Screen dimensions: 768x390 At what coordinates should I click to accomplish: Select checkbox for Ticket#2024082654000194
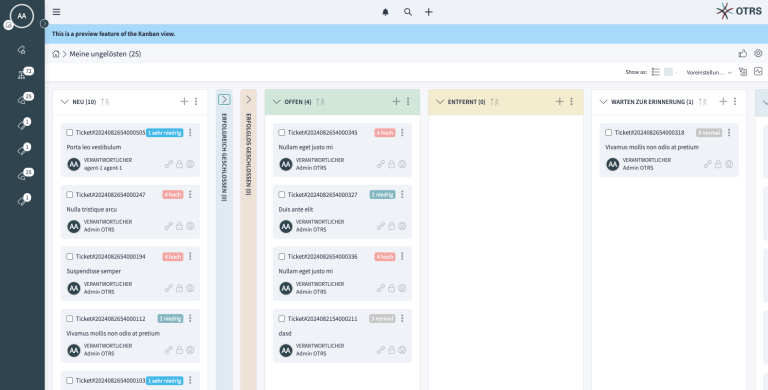pyautogui.click(x=70, y=257)
